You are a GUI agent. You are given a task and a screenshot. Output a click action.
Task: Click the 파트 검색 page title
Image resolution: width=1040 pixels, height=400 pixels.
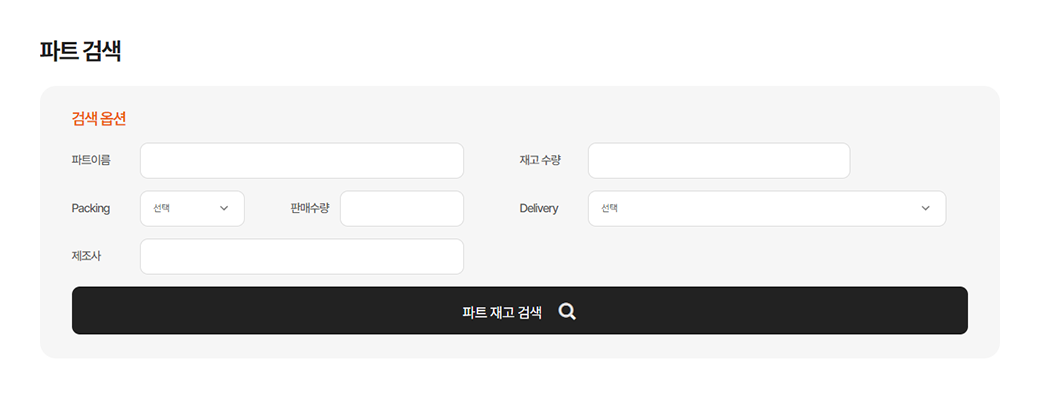click(80, 51)
